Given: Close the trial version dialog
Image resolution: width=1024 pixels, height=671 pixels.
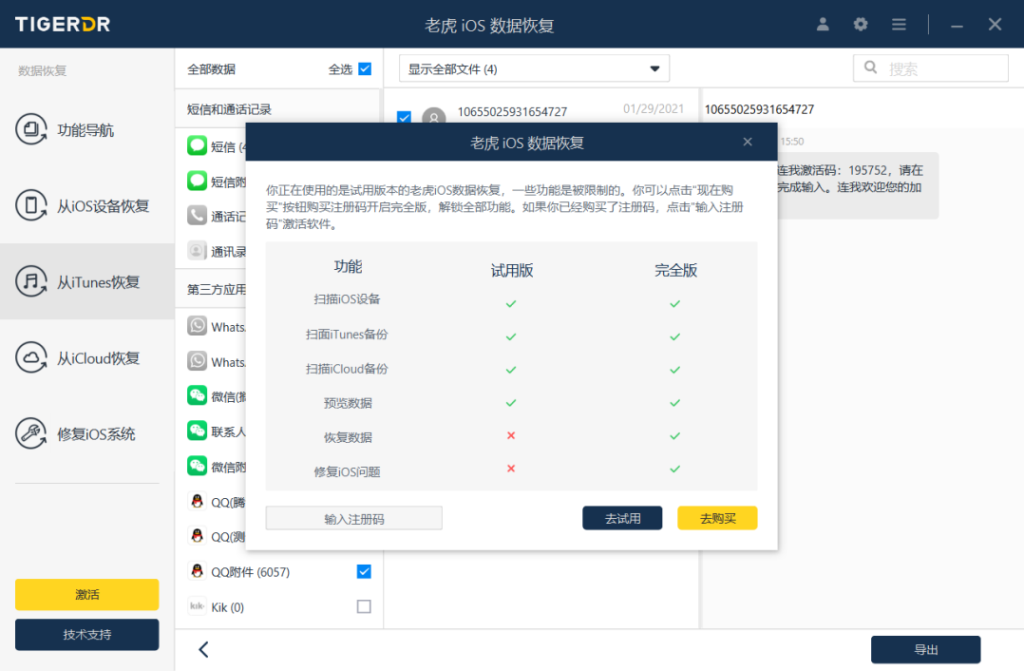Looking at the screenshot, I should click(747, 142).
